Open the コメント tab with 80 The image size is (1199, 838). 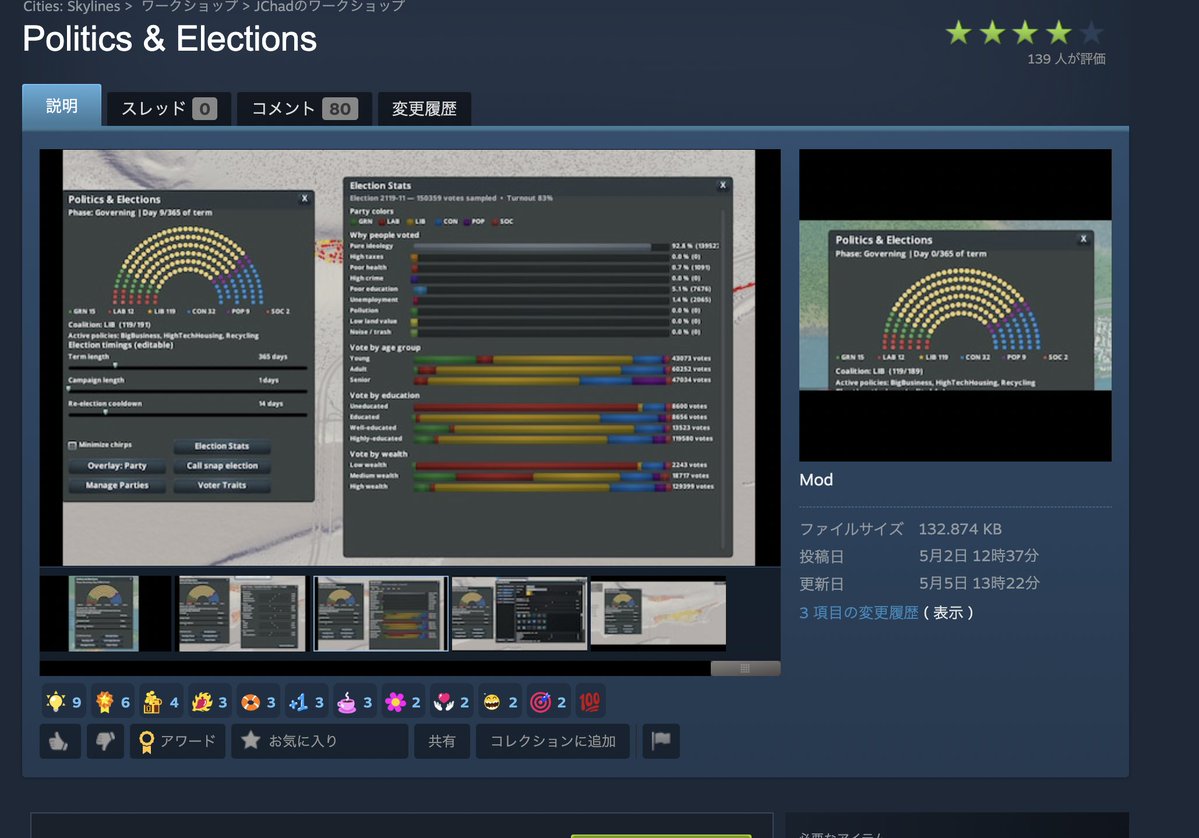click(304, 109)
